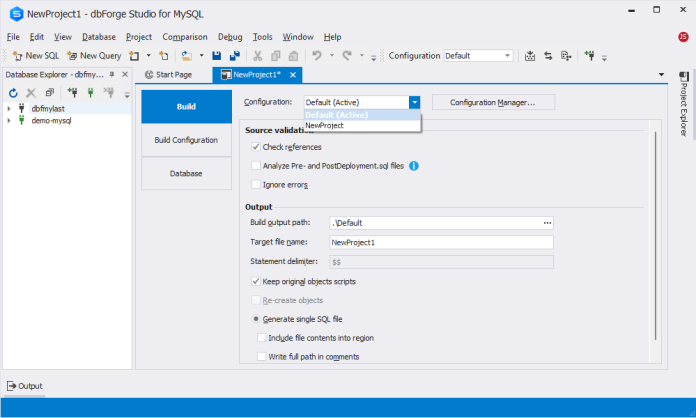Click the Target file name field
This screenshot has height=418, width=696.
point(440,242)
